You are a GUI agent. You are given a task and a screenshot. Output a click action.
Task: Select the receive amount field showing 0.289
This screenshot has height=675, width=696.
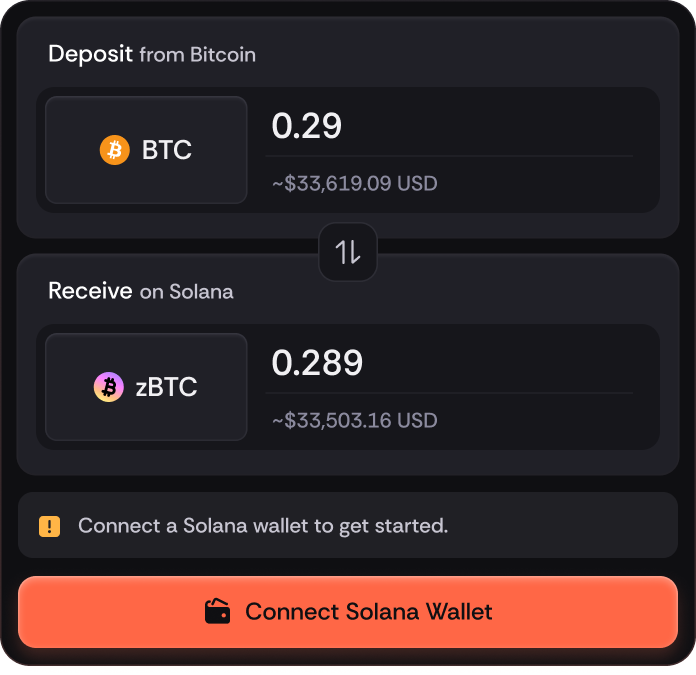(x=450, y=363)
